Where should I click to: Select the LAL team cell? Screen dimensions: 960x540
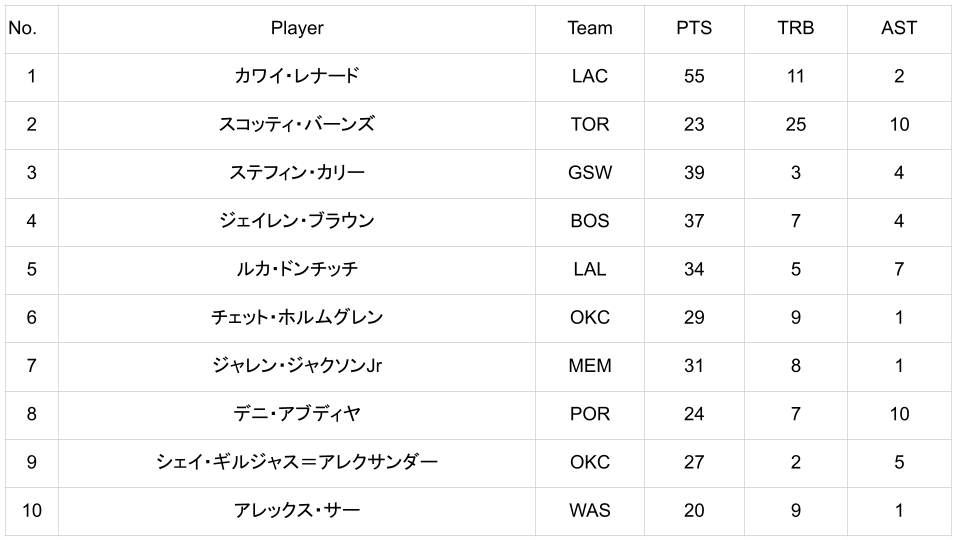pyautogui.click(x=590, y=269)
